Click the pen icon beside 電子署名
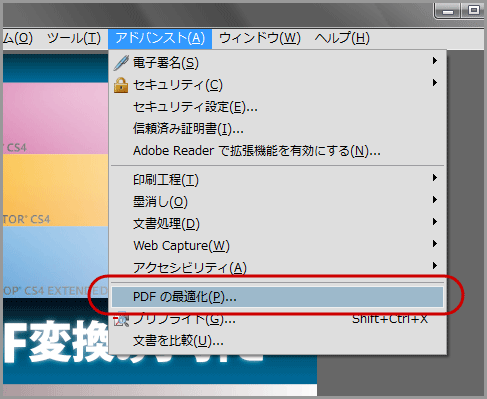The image size is (487, 399). 121,62
